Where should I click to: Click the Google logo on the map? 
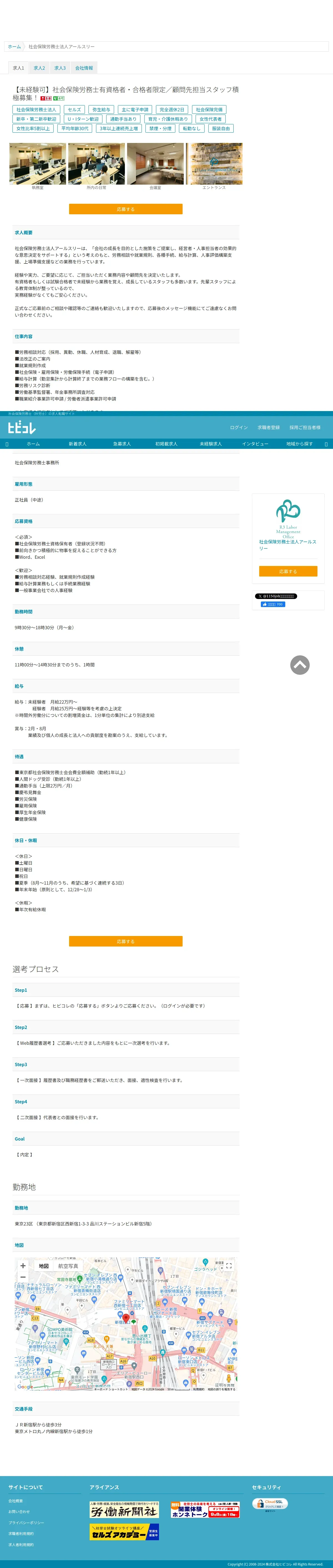pos(26,1387)
